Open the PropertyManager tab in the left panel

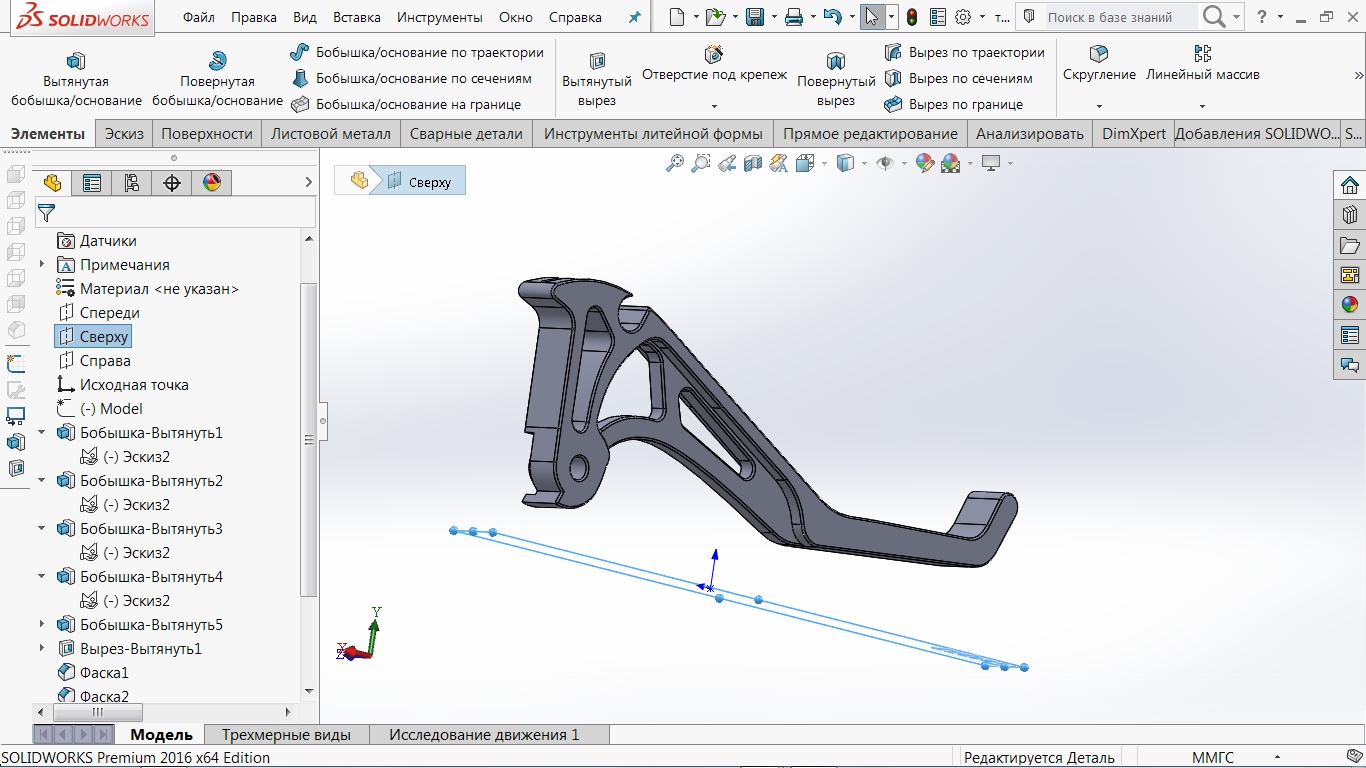[92, 182]
